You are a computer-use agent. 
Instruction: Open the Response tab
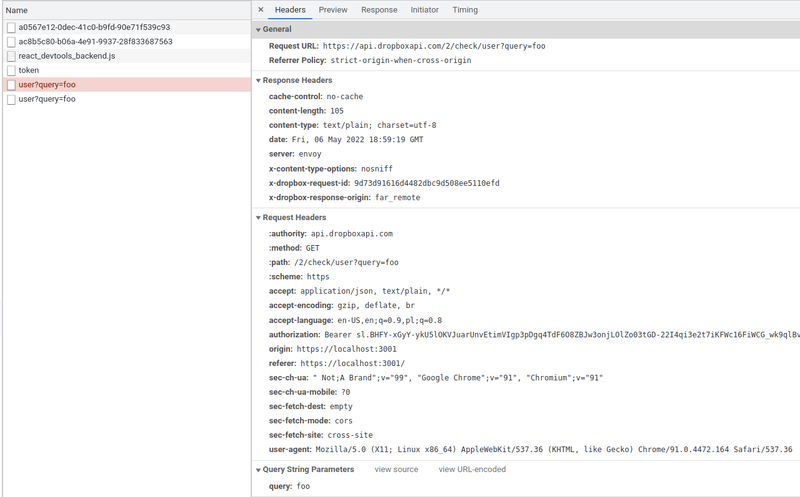point(379,10)
